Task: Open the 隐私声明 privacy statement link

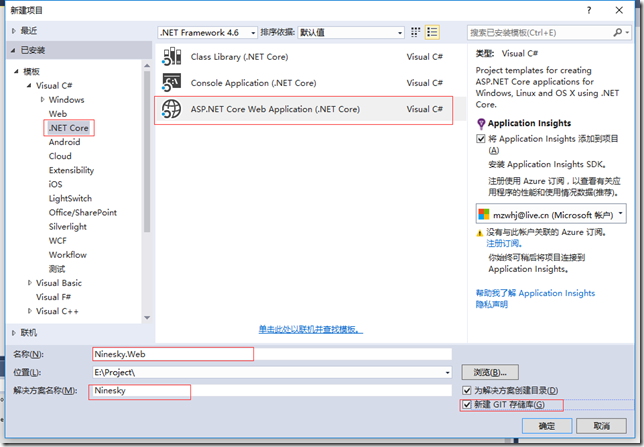Action: [x=492, y=304]
